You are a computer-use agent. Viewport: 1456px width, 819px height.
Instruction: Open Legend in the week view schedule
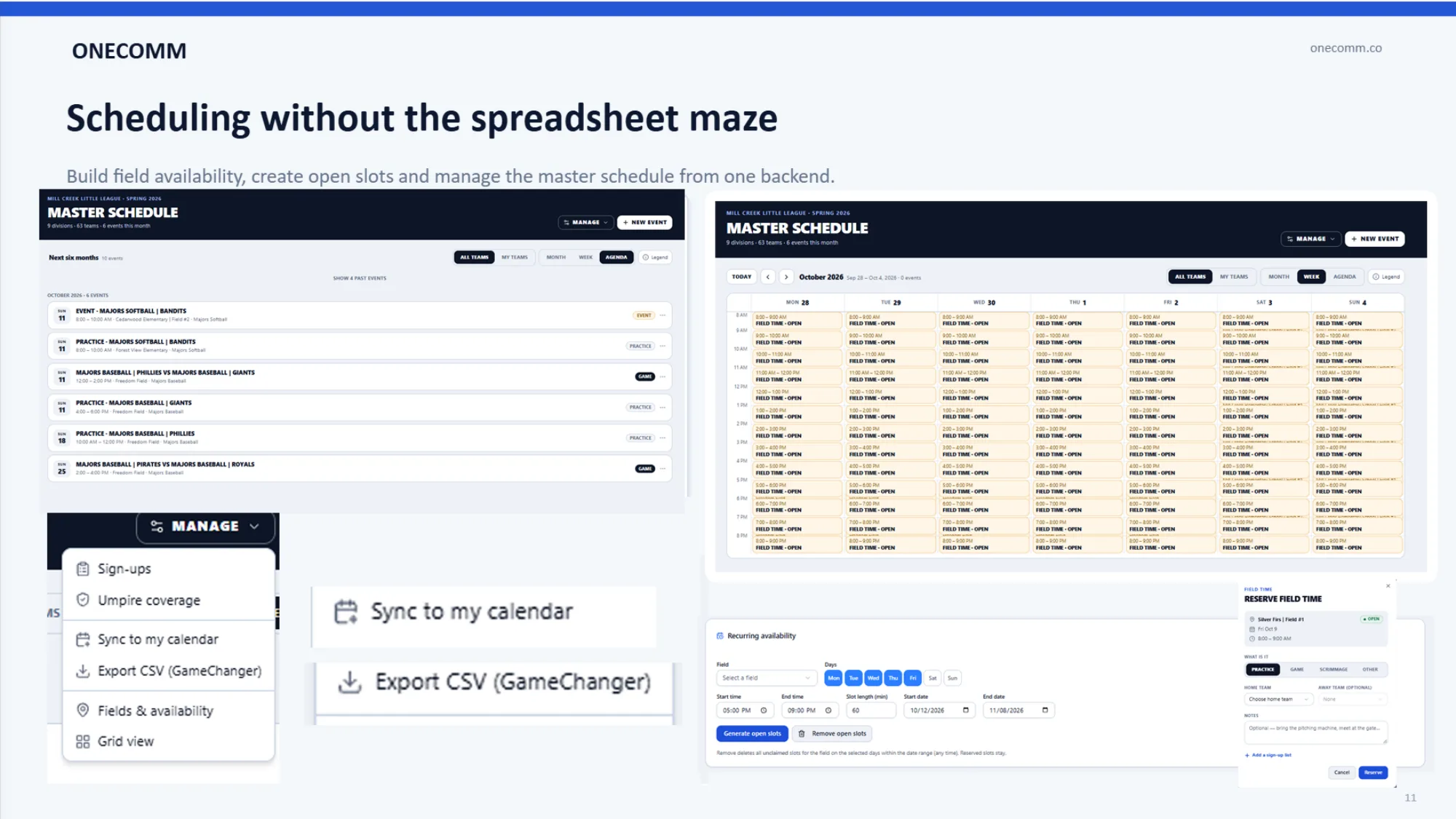click(x=1386, y=277)
